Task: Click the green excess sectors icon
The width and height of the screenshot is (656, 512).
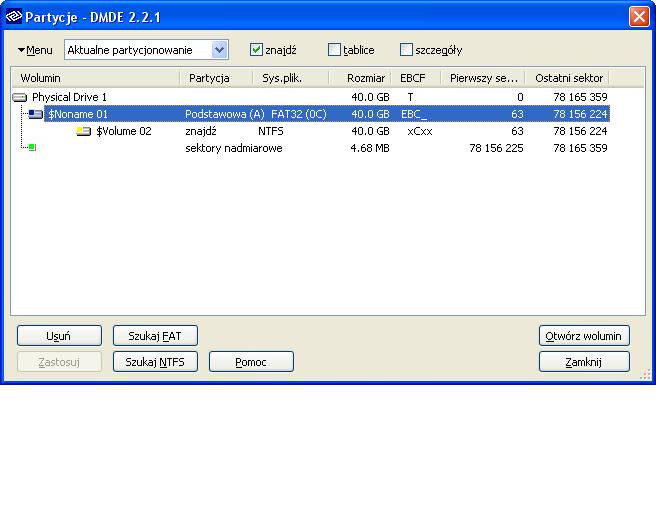Action: point(32,147)
